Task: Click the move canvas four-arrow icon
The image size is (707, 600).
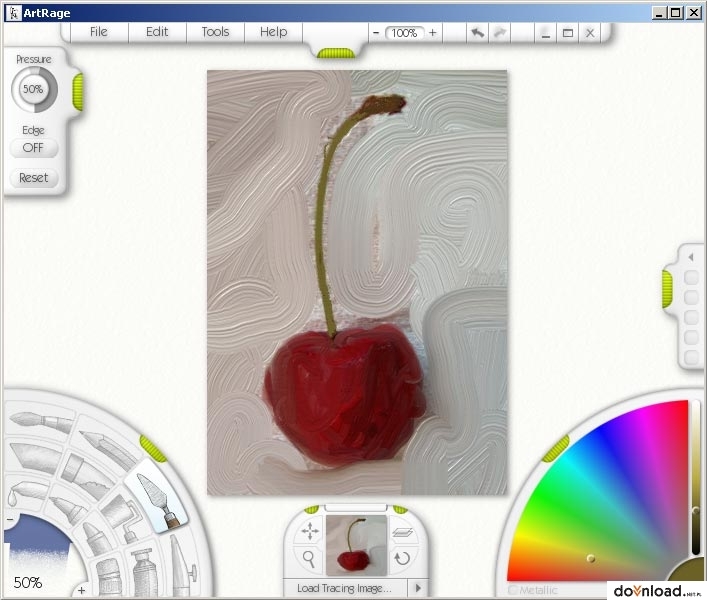Action: [x=309, y=531]
